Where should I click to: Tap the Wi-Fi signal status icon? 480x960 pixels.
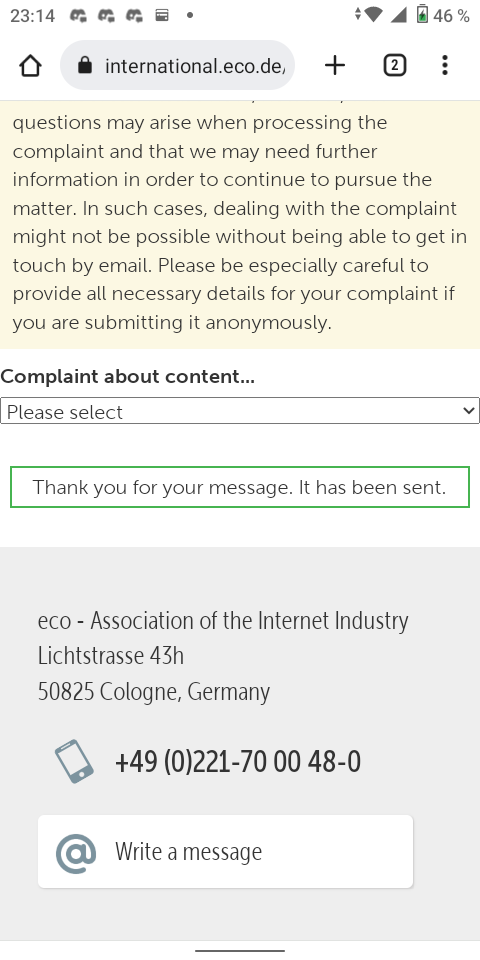[x=372, y=15]
